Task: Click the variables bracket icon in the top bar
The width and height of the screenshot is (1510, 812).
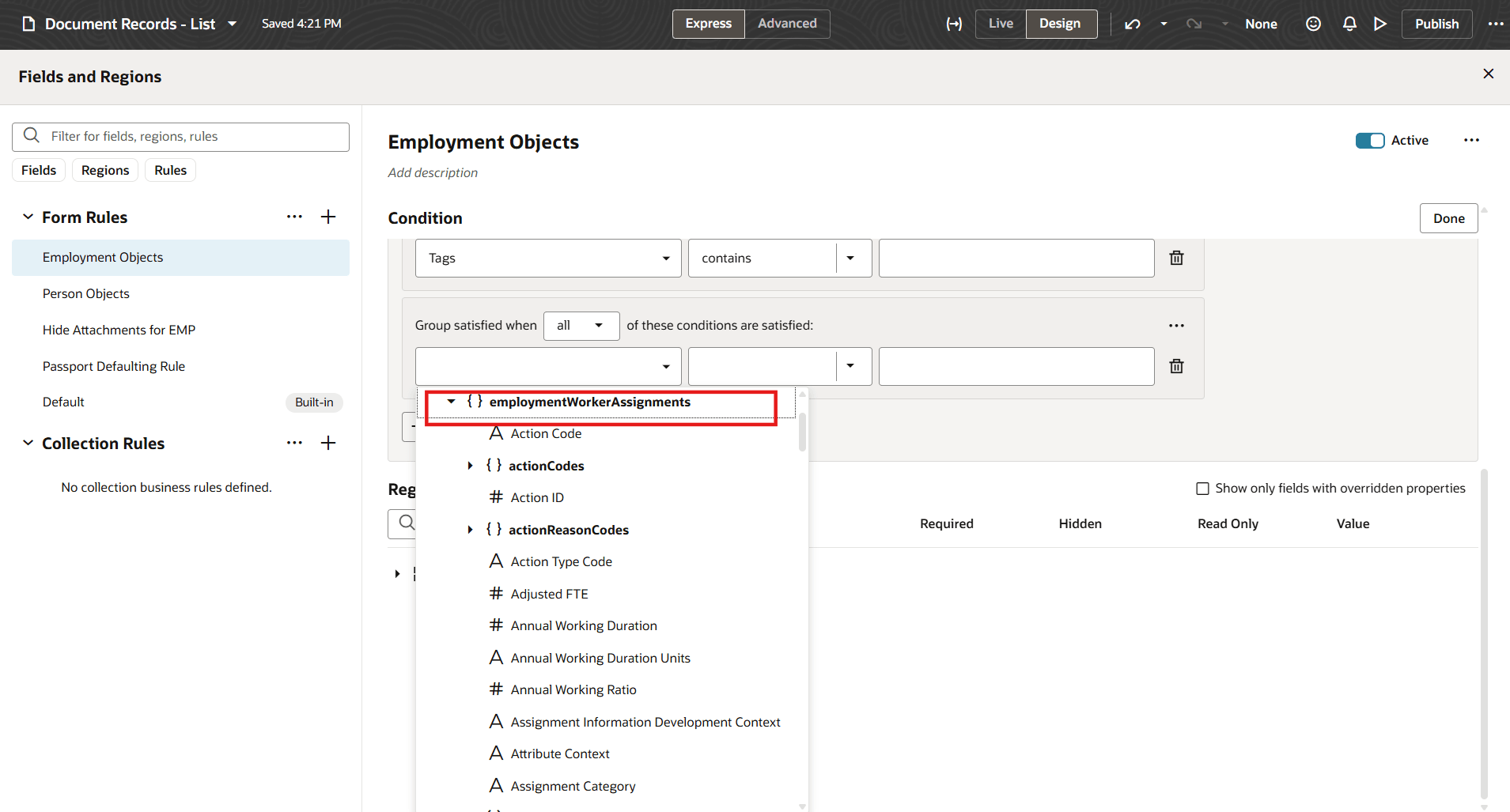Action: click(x=954, y=24)
